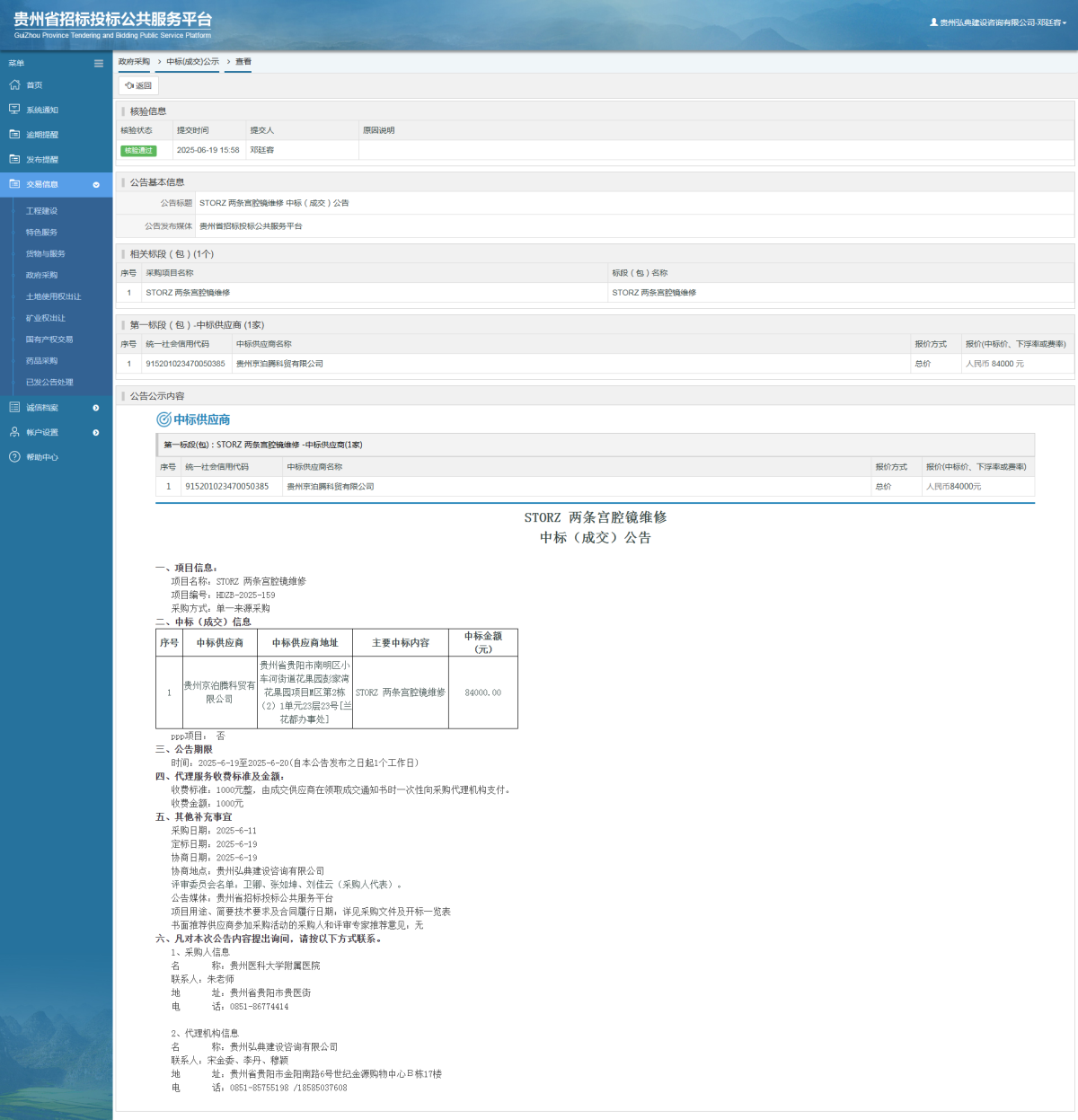Image resolution: width=1078 pixels, height=1120 pixels.
Task: Open the user account dropdown at top right
Action: coord(998,22)
